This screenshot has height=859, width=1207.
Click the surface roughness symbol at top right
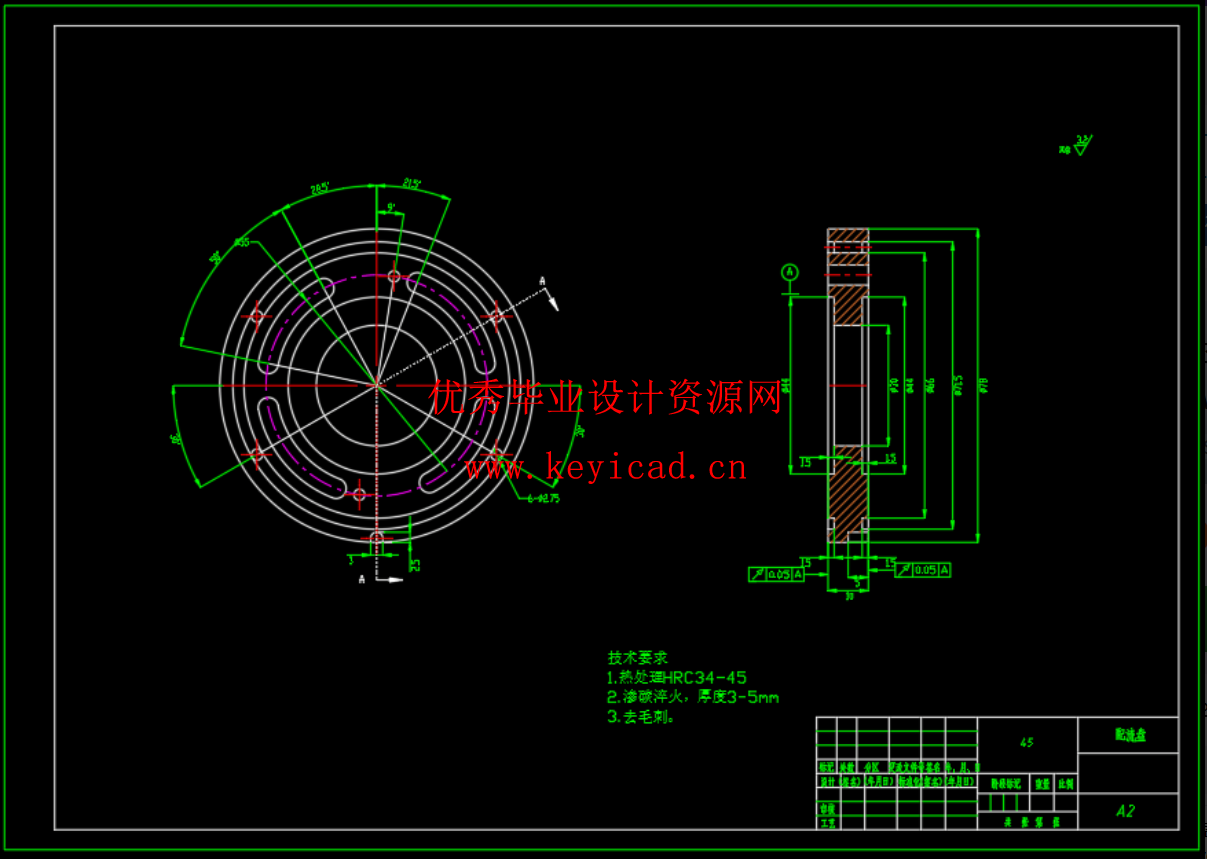[1080, 146]
